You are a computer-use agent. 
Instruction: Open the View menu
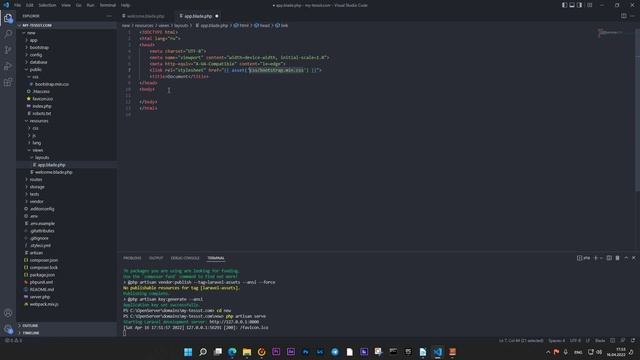click(66, 5)
